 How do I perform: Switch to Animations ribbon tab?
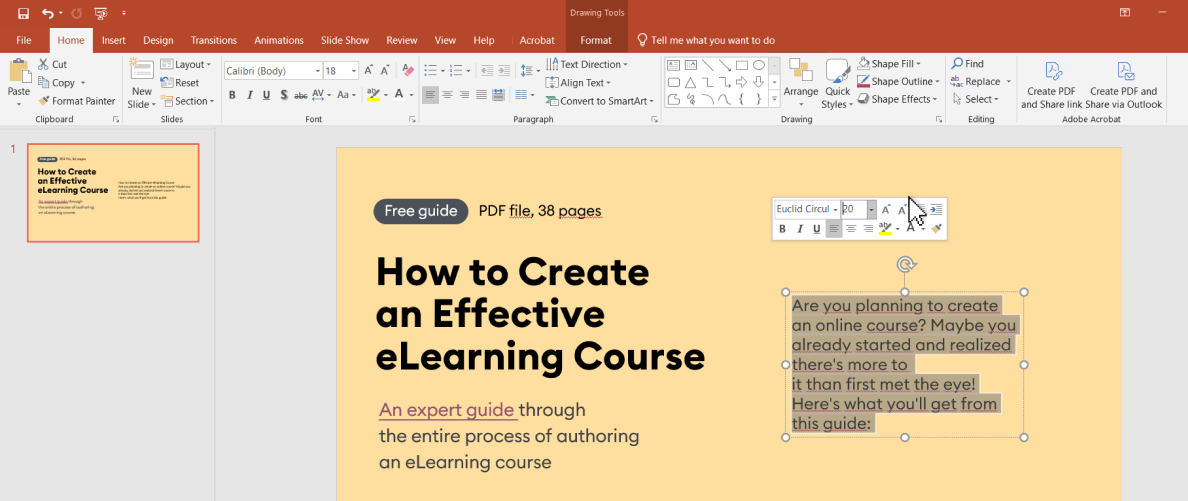tap(279, 40)
